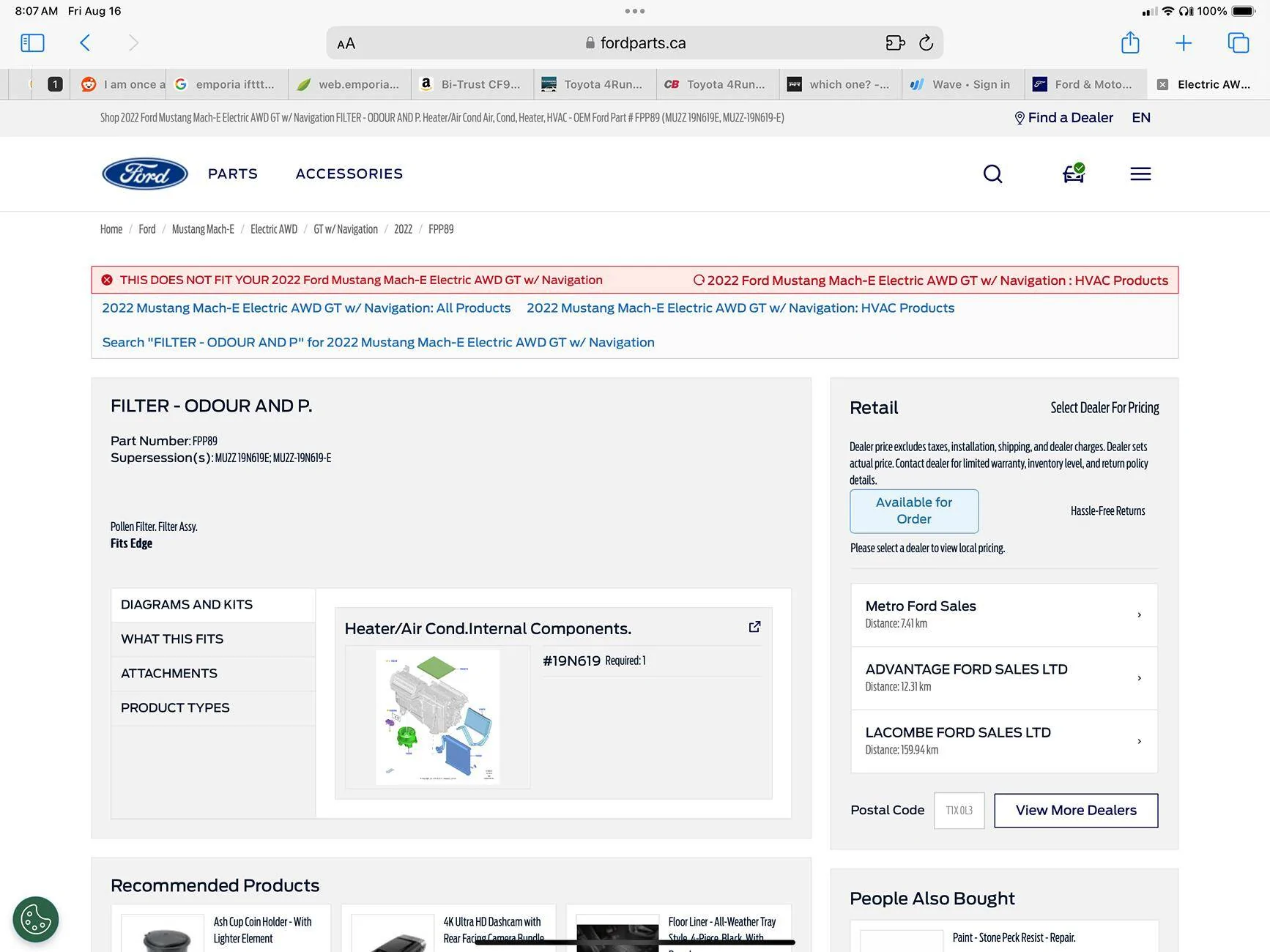Click the red does-not-fit error icon
1270x952 pixels.
(x=107, y=280)
